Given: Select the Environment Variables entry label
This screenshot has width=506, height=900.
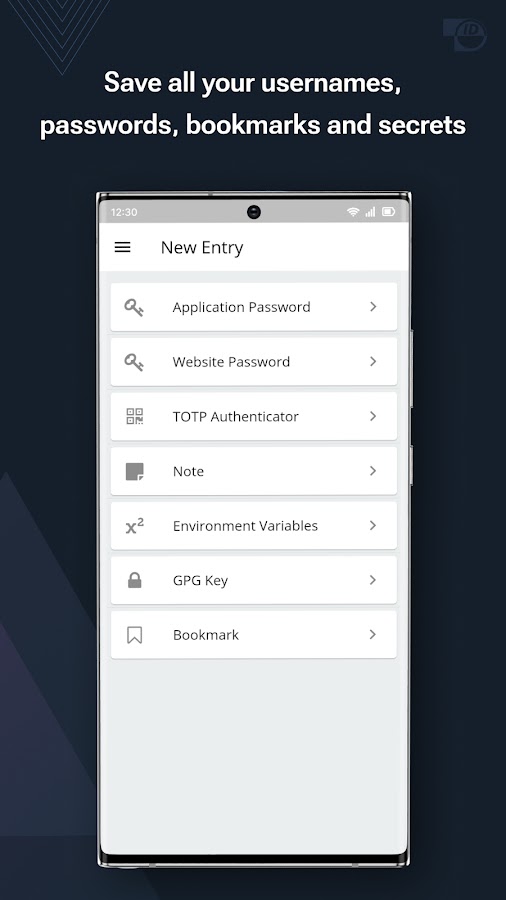Looking at the screenshot, I should click(x=245, y=526).
